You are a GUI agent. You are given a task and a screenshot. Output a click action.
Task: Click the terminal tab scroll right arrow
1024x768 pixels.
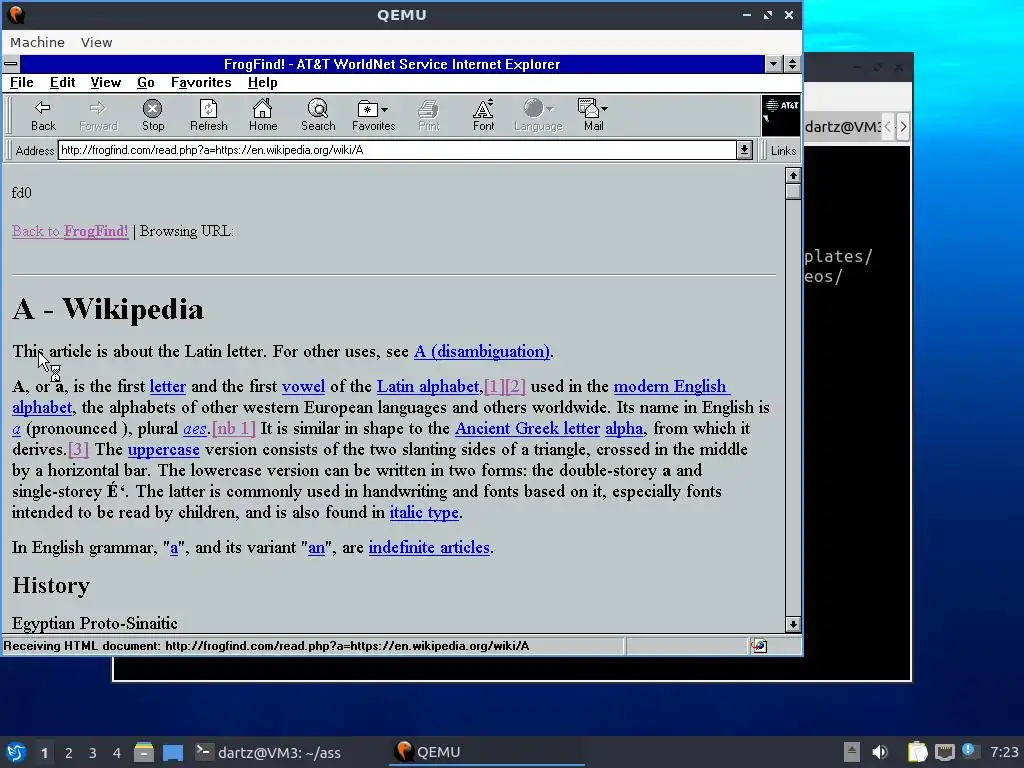point(903,127)
